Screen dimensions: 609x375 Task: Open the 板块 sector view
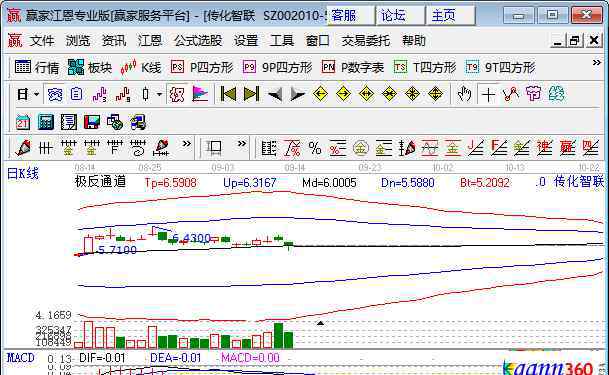click(x=90, y=68)
